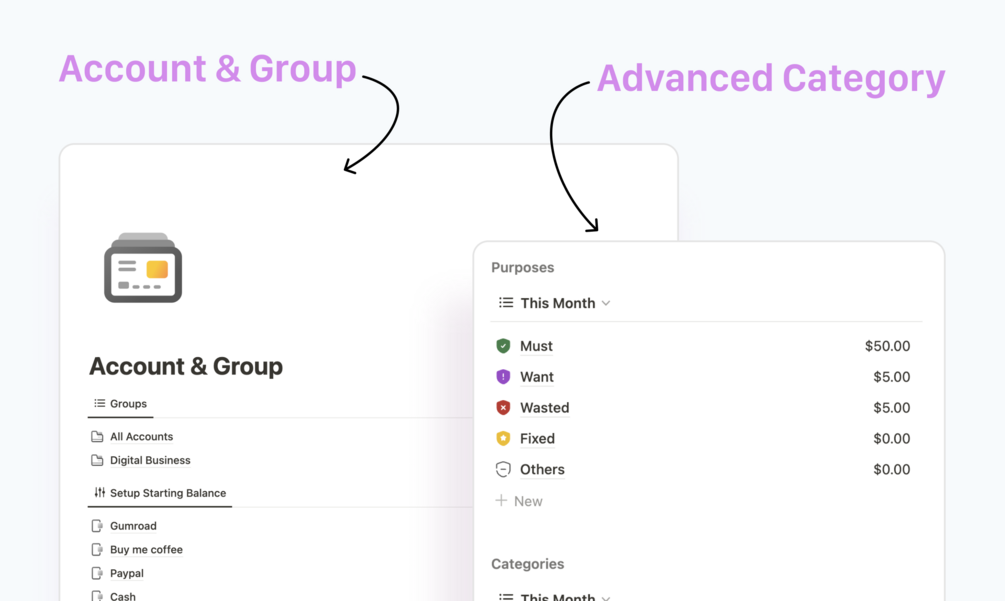Click the red Wasted shield icon
Screen dimensions: 1005x601
coord(503,408)
